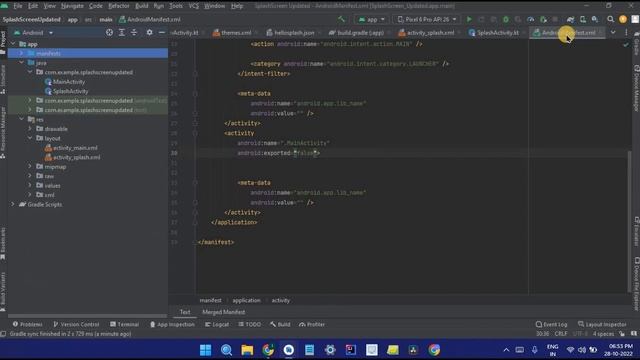Start debugging with the bug icon

point(506,19)
